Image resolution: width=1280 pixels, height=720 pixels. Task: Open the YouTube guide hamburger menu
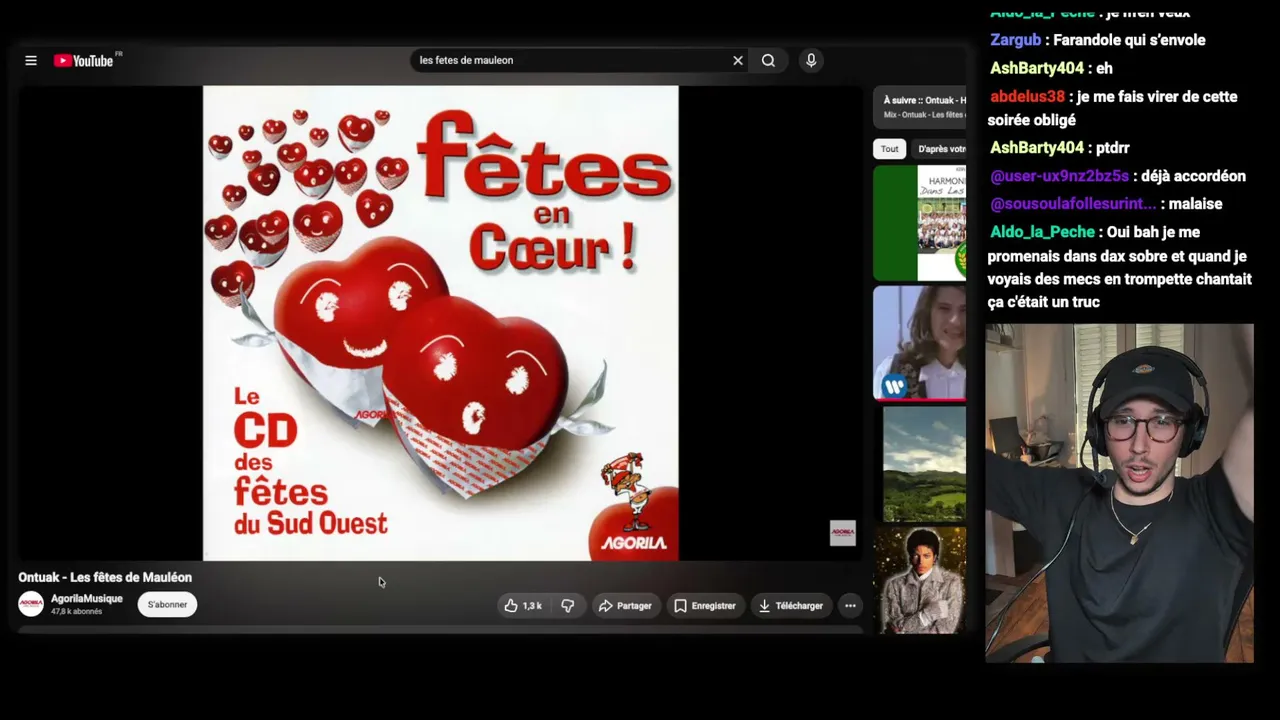[x=31, y=60]
